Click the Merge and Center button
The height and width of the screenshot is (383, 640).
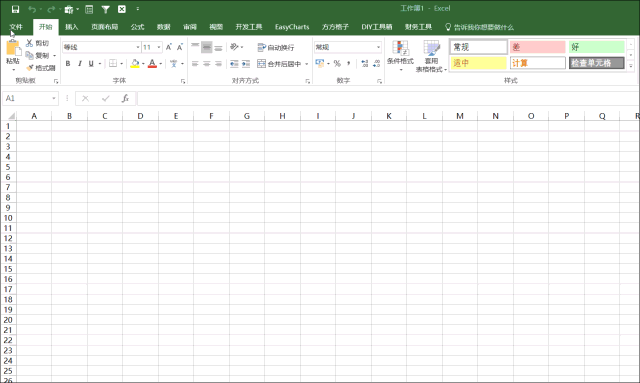coord(279,64)
